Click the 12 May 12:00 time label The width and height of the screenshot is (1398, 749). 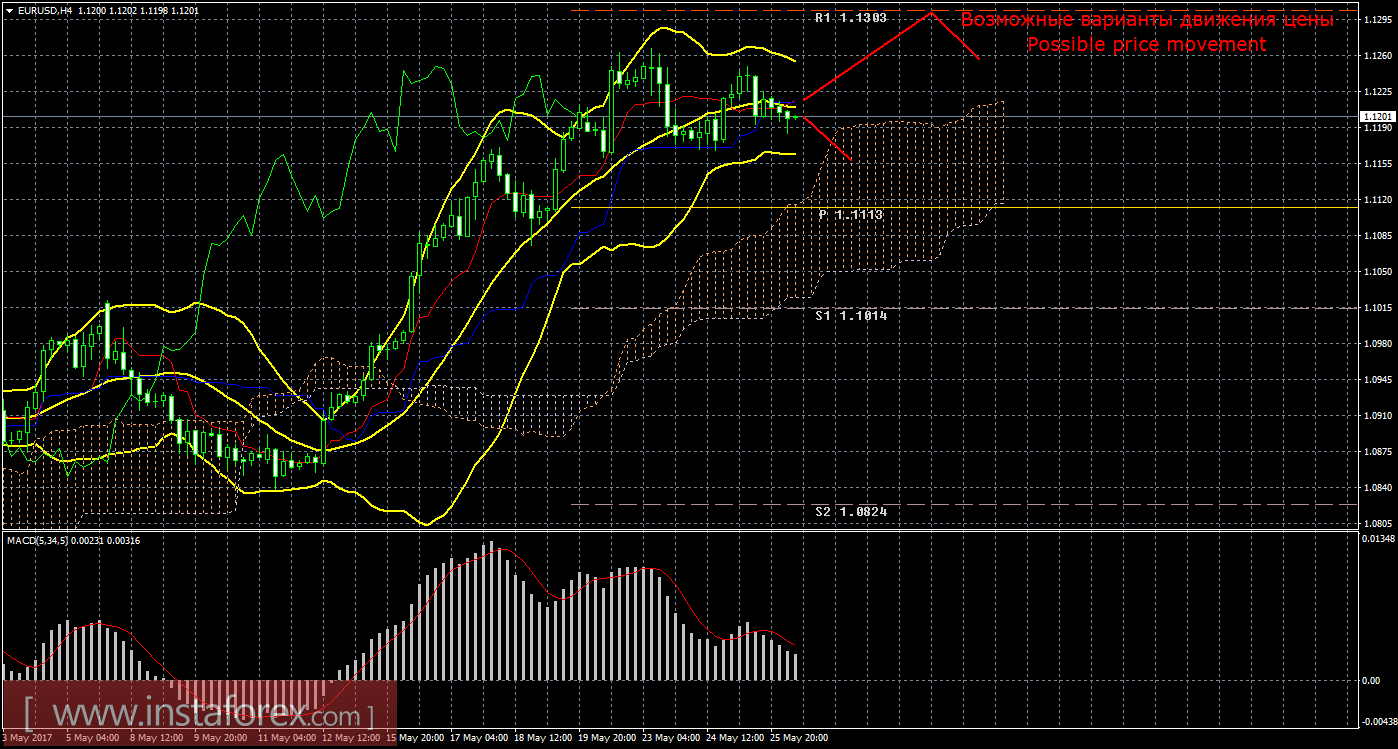351,738
